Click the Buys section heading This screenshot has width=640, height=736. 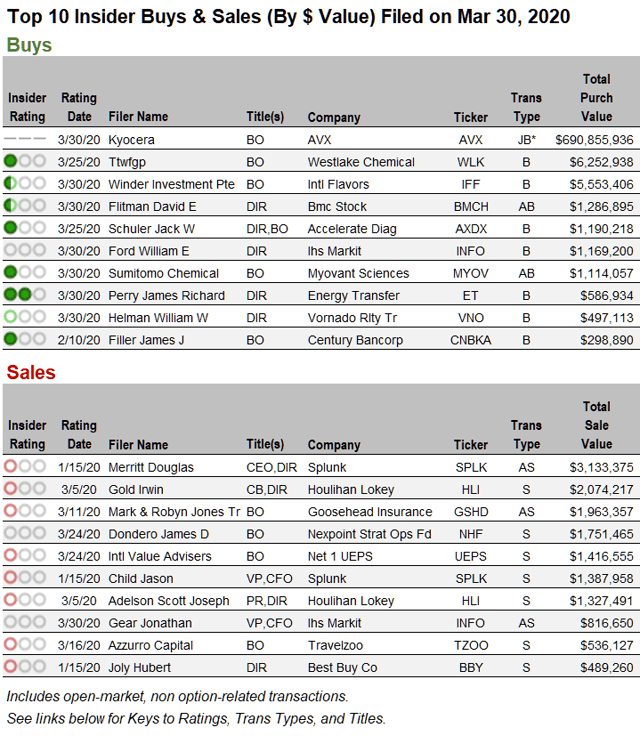click(x=29, y=45)
